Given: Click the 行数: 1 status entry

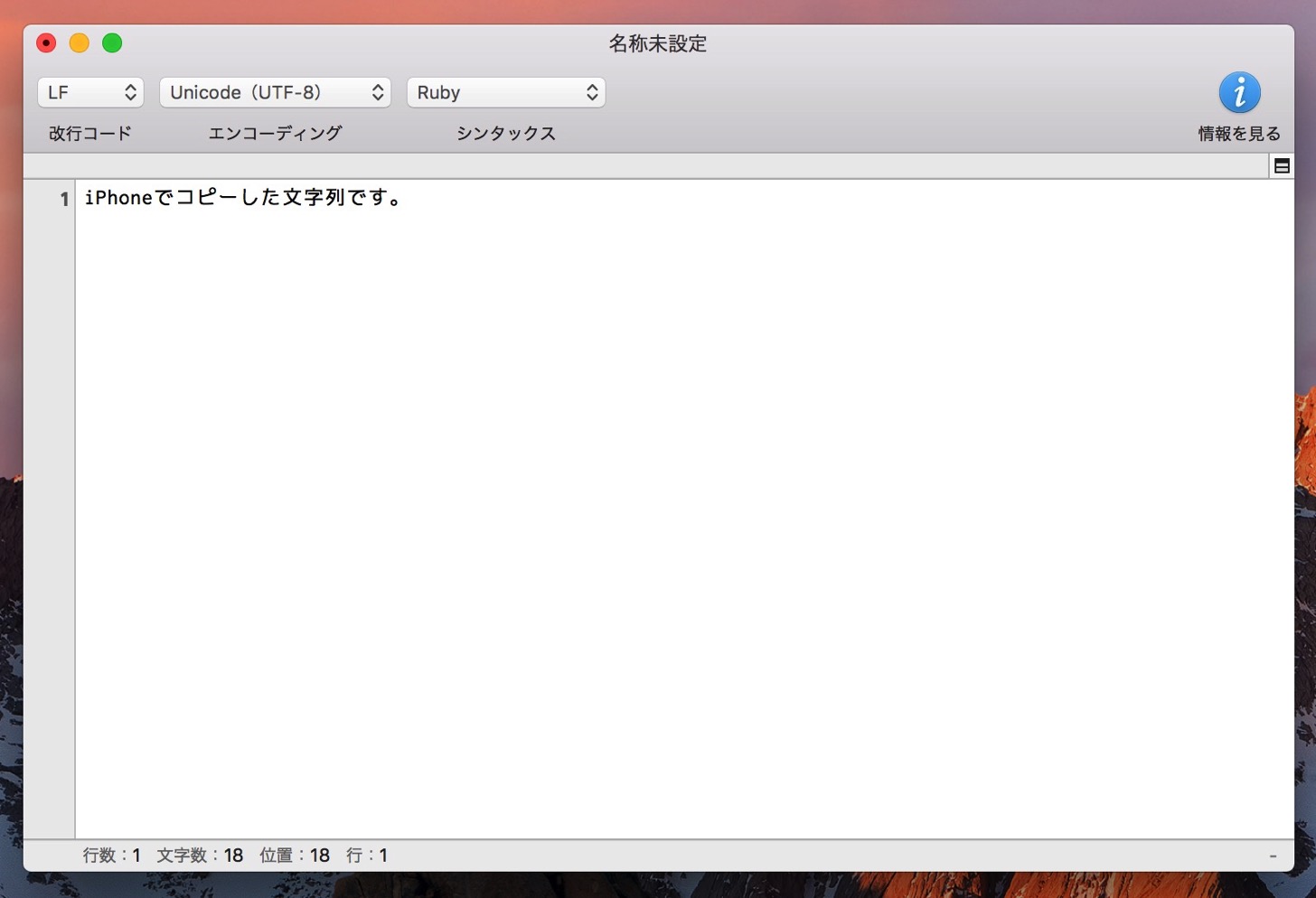Looking at the screenshot, I should [x=112, y=856].
